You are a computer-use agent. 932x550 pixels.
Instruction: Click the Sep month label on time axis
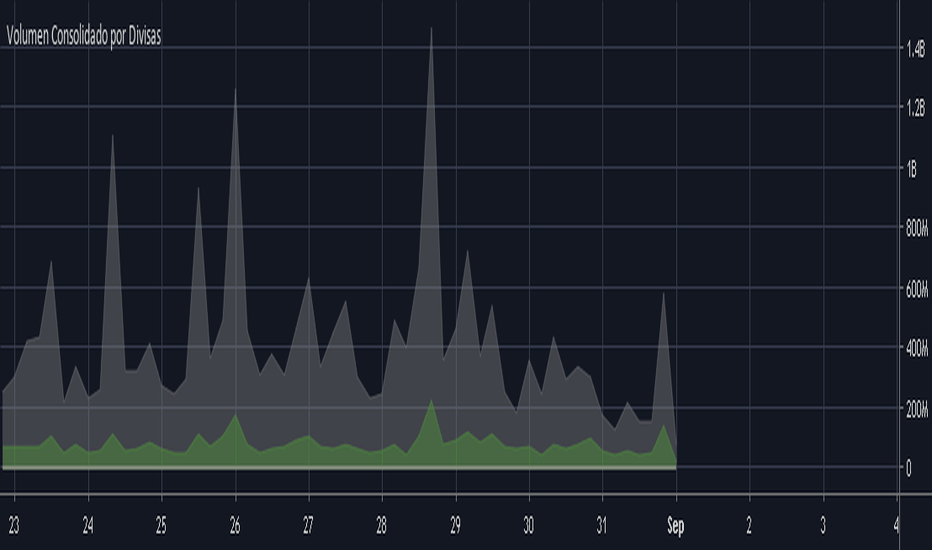(675, 526)
